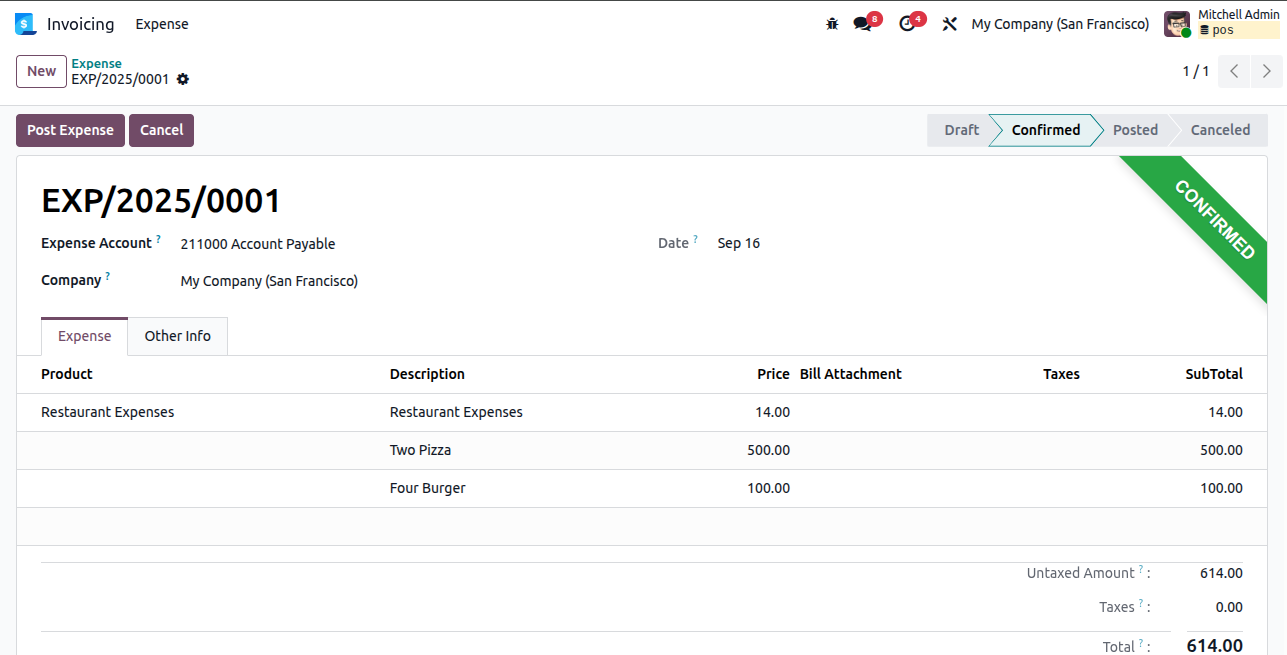Click help mark next to Date label
1287x655 pixels.
point(695,239)
